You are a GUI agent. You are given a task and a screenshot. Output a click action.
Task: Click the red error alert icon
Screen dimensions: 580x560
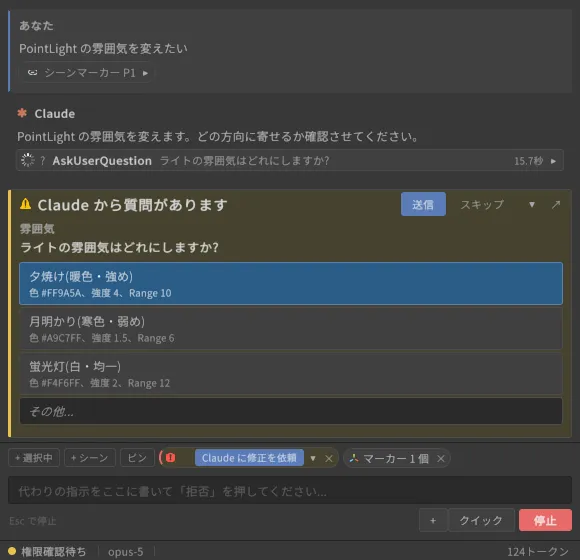171,458
